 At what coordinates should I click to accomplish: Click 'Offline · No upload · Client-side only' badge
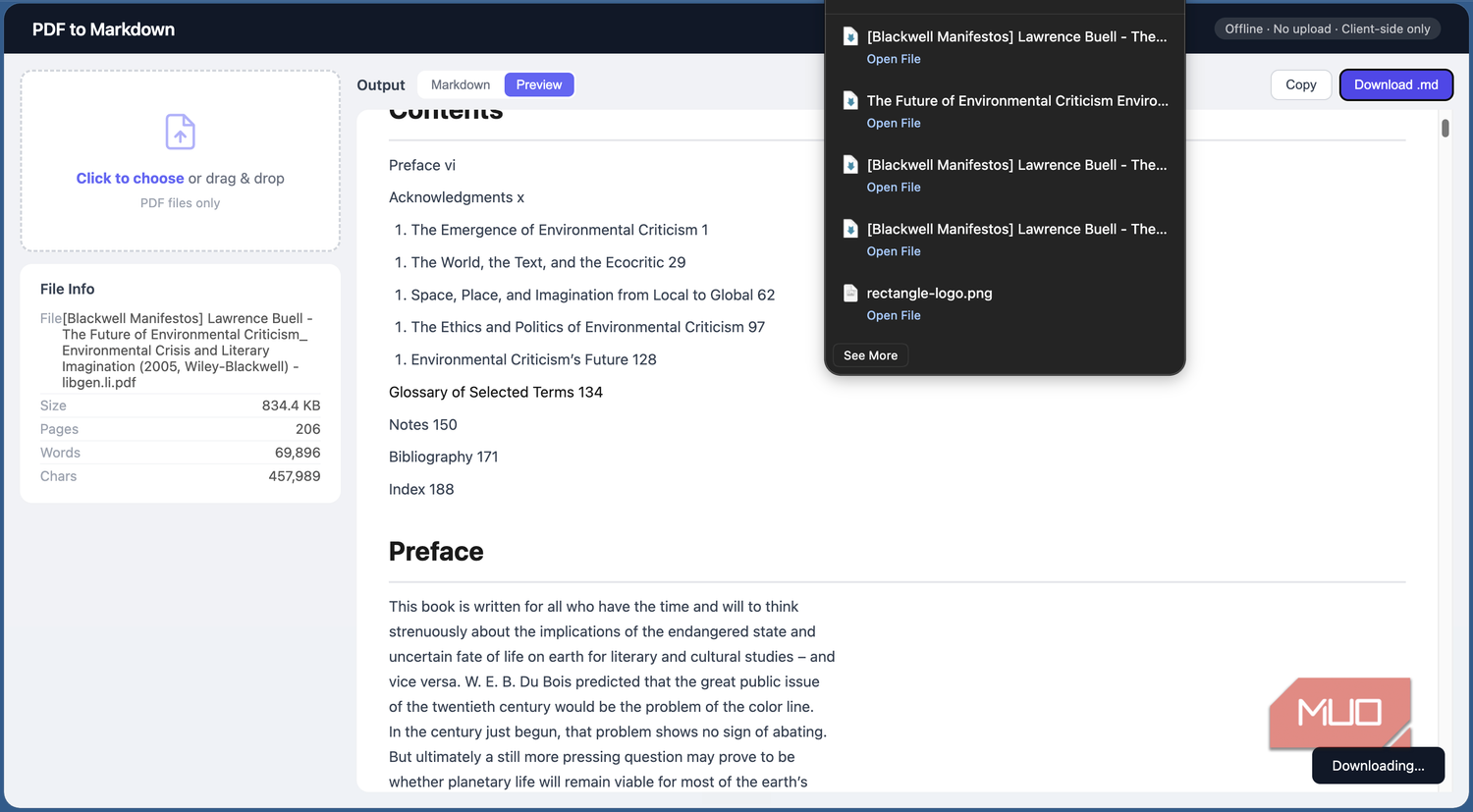1328,28
